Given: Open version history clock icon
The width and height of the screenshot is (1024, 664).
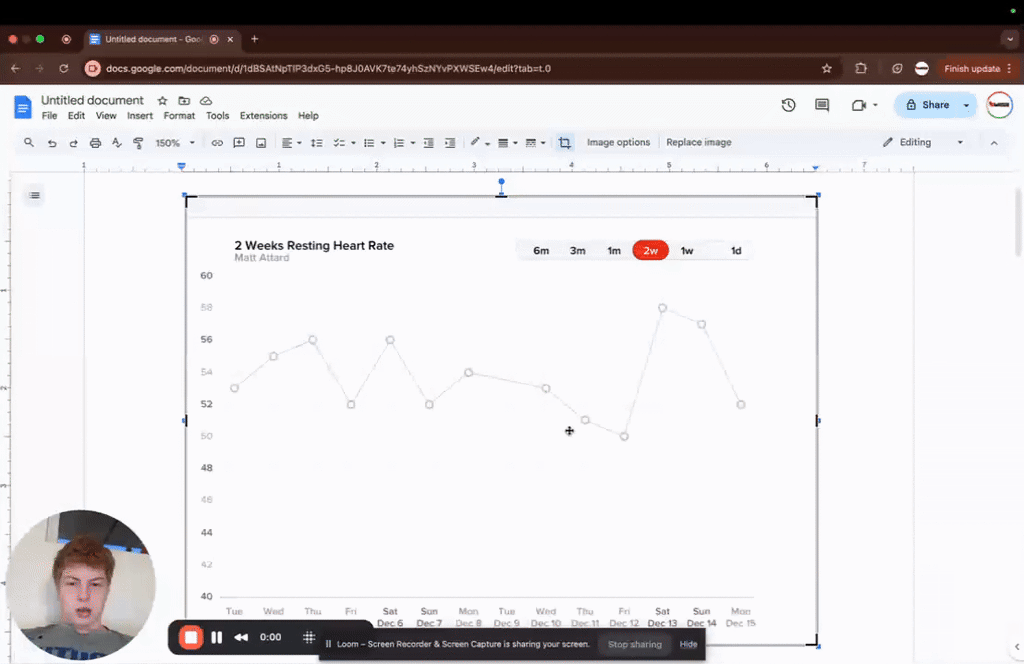Looking at the screenshot, I should pyautogui.click(x=788, y=105).
